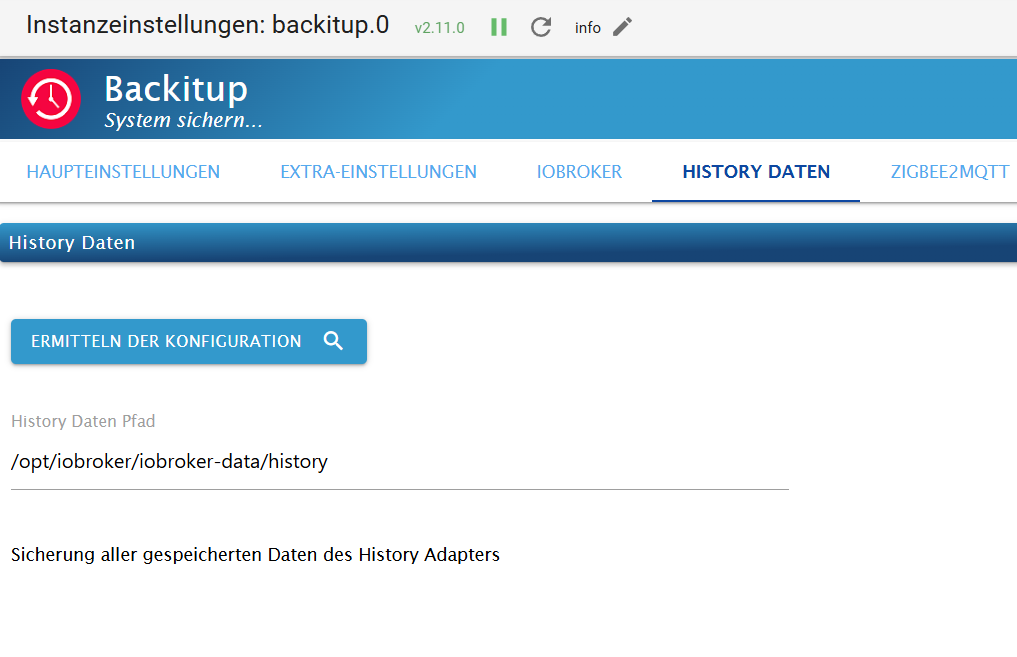This screenshot has width=1017, height=657.
Task: Click the System sichern... subtitle
Action: coord(184,120)
